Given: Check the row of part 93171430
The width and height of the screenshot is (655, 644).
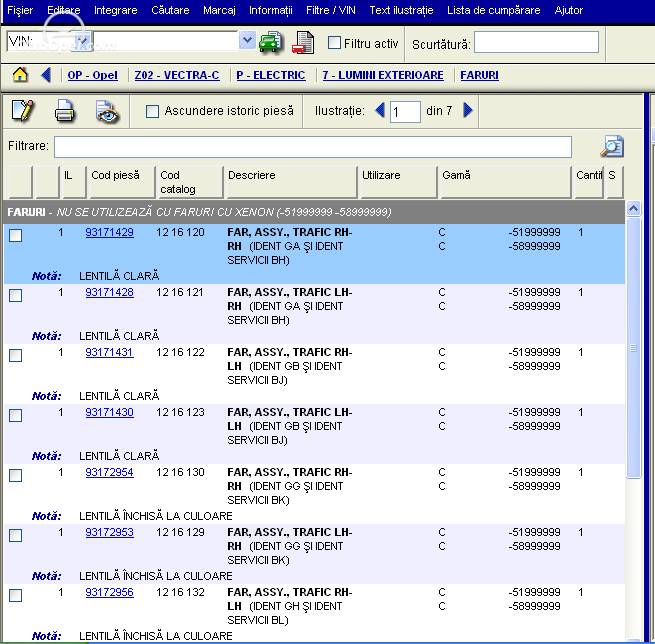Looking at the screenshot, I should (x=15, y=416).
